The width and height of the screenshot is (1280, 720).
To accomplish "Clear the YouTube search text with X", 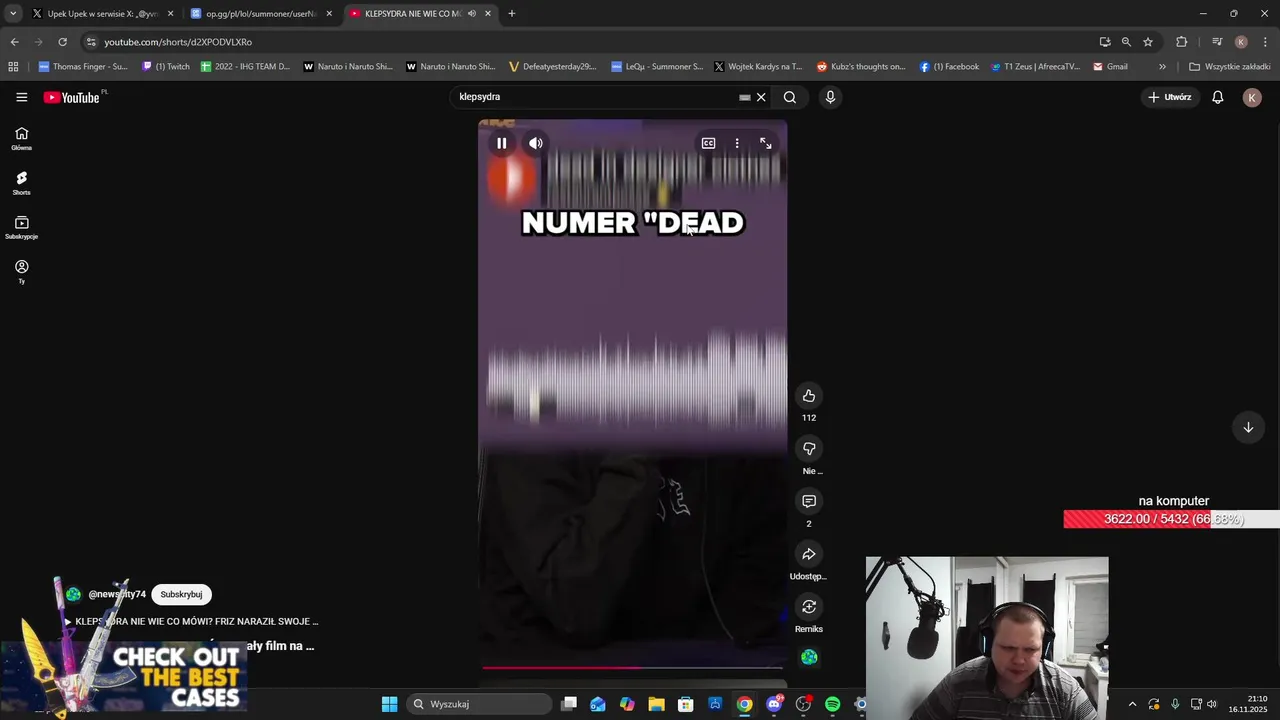I will (761, 97).
